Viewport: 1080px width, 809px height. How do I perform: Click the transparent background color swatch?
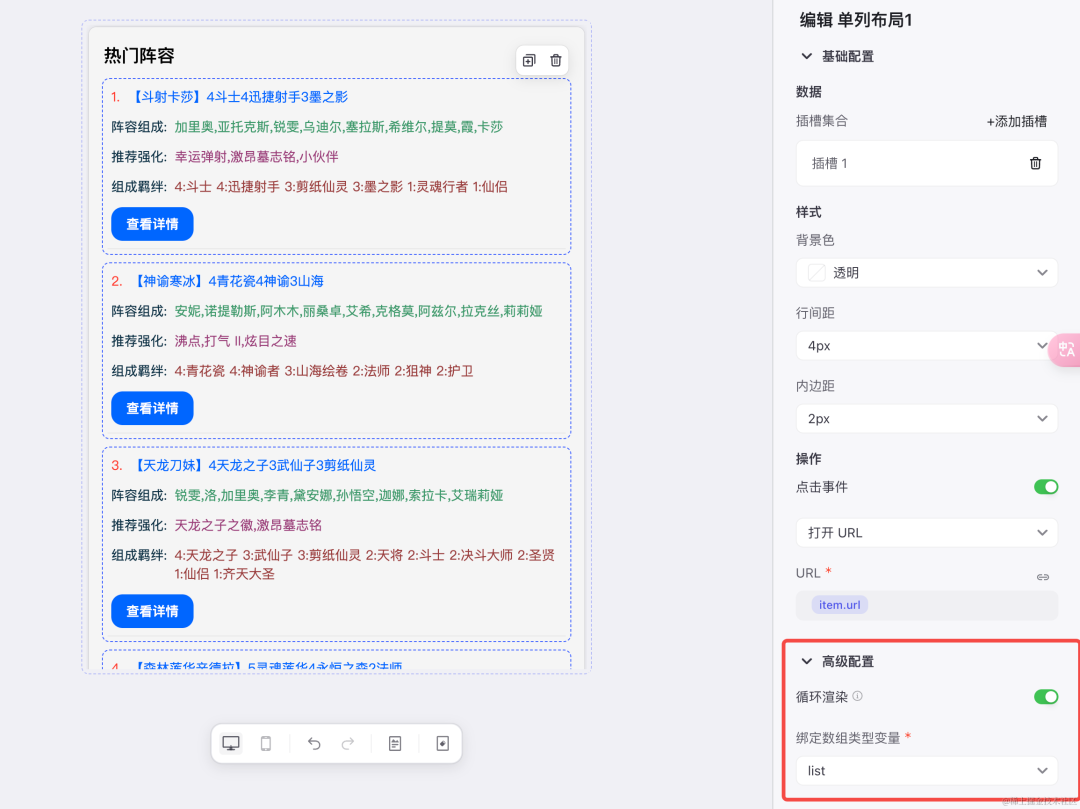816,273
